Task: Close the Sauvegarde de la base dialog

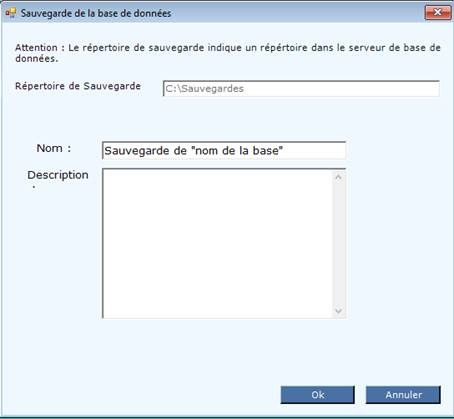Action: click(438, 12)
